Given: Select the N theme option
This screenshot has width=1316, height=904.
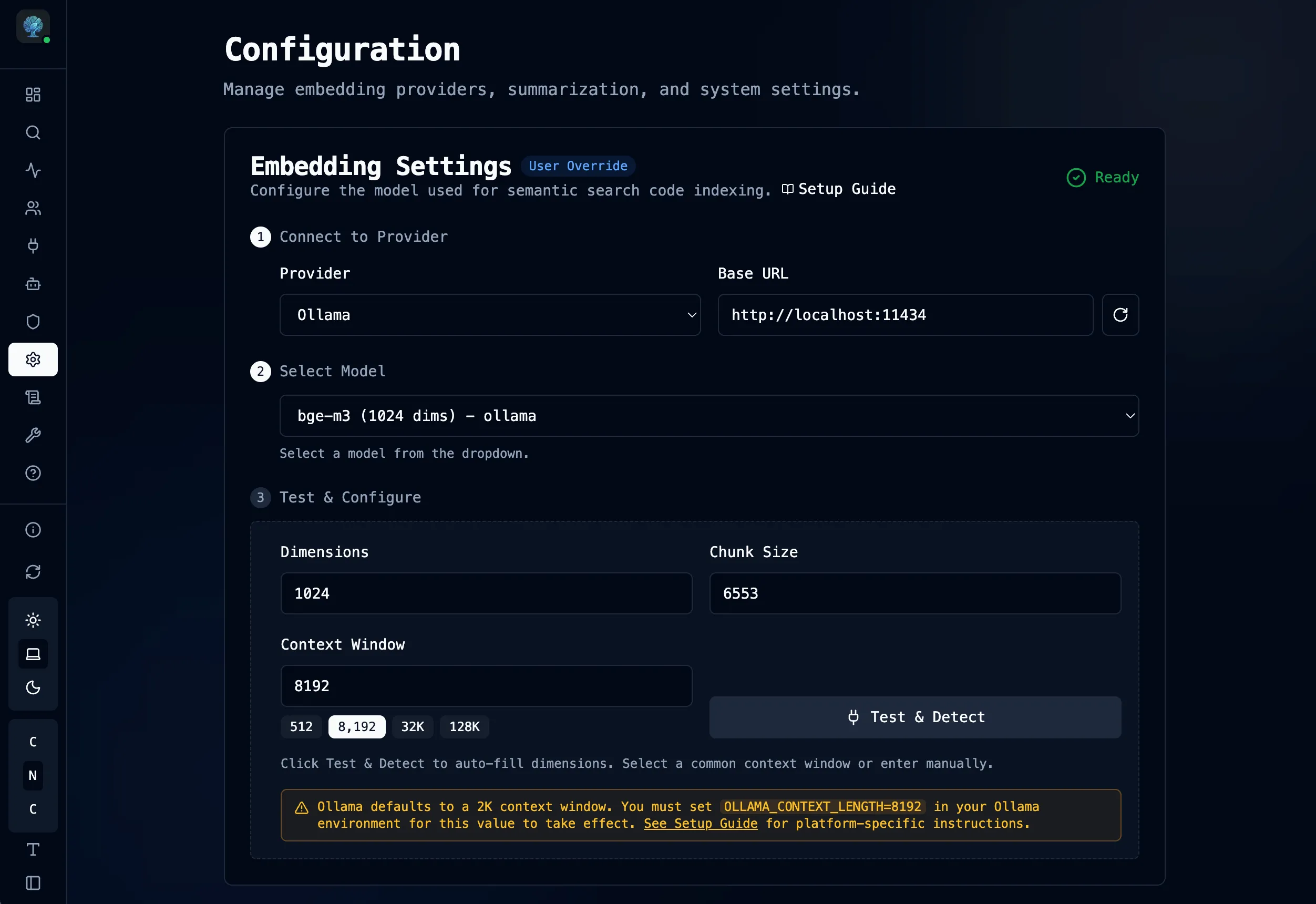Looking at the screenshot, I should [32, 776].
